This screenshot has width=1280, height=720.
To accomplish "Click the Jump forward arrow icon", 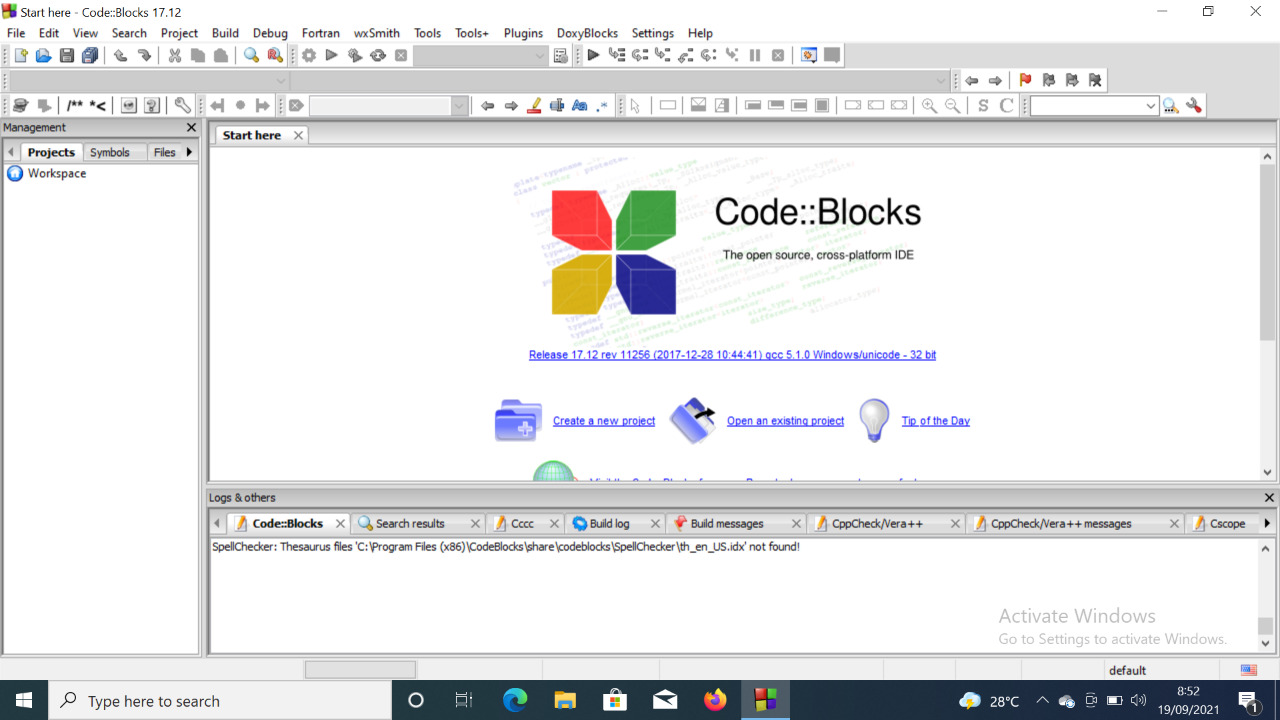I will 995,81.
